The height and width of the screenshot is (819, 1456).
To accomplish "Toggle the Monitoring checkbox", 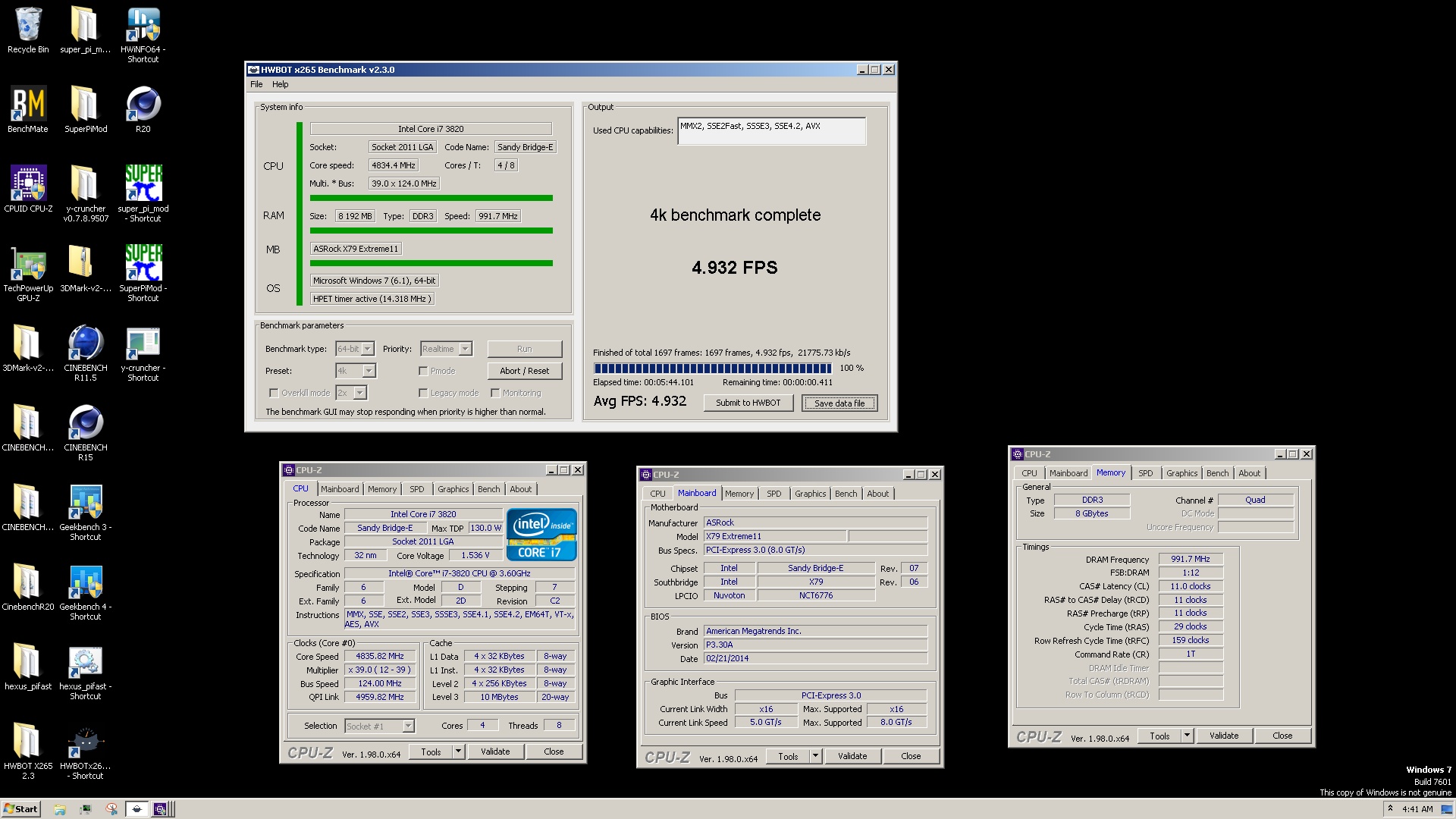I will tap(495, 393).
